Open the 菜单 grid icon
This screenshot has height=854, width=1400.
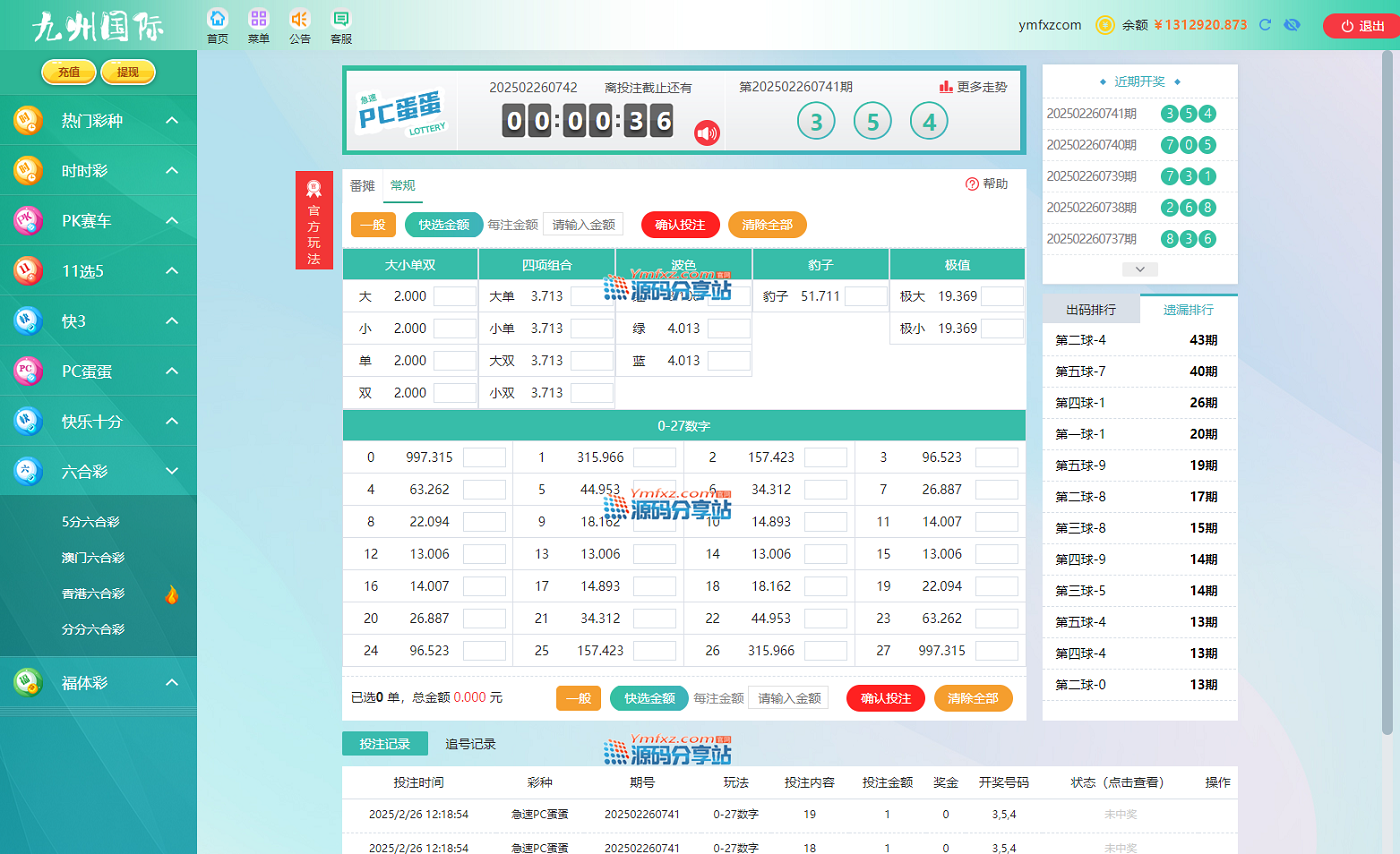258,19
